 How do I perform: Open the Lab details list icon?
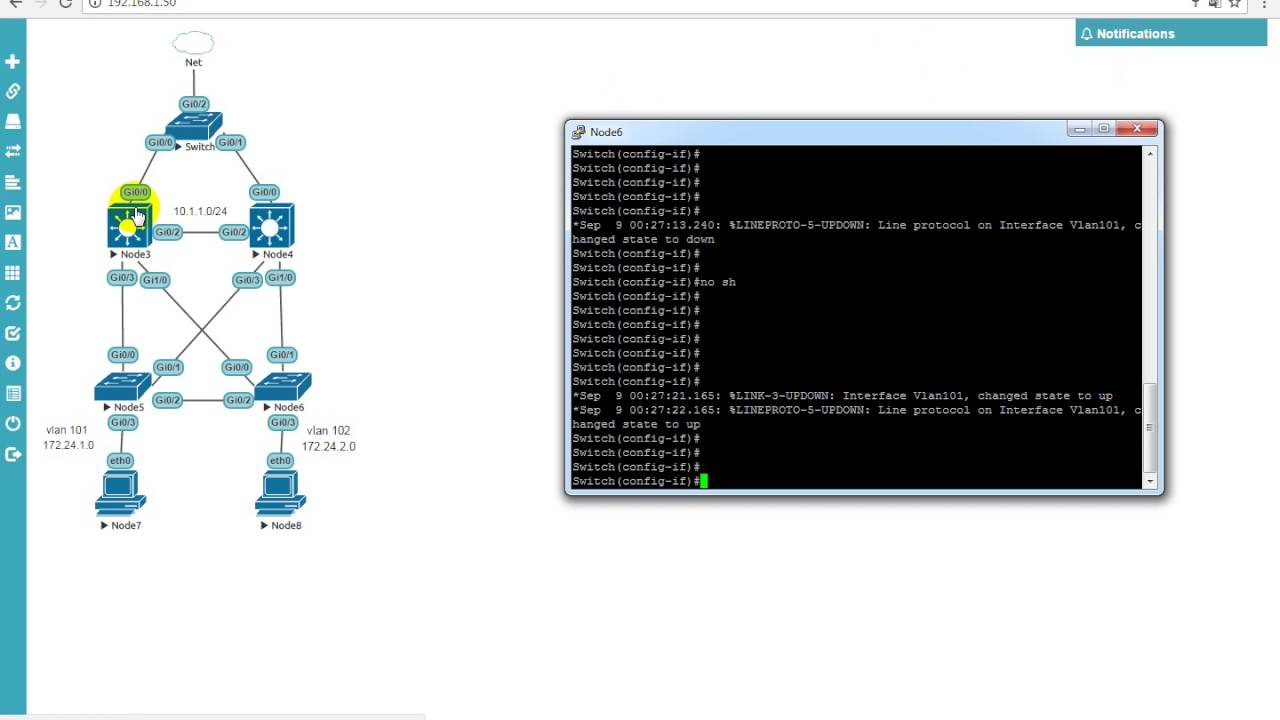(13, 393)
